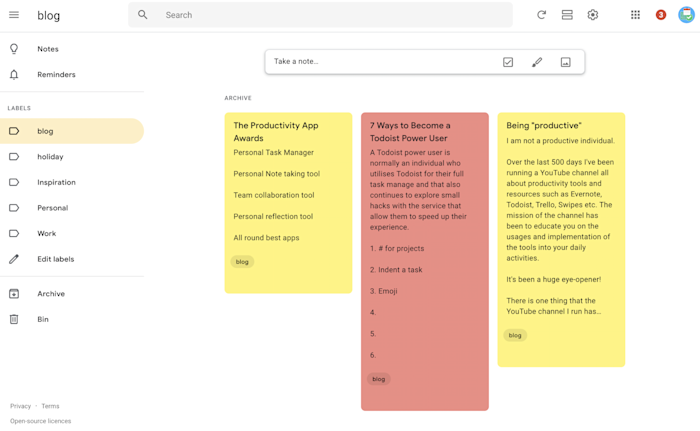The height and width of the screenshot is (431, 700).
Task: Click the "Team collaboration tool" line
Action: pos(274,195)
